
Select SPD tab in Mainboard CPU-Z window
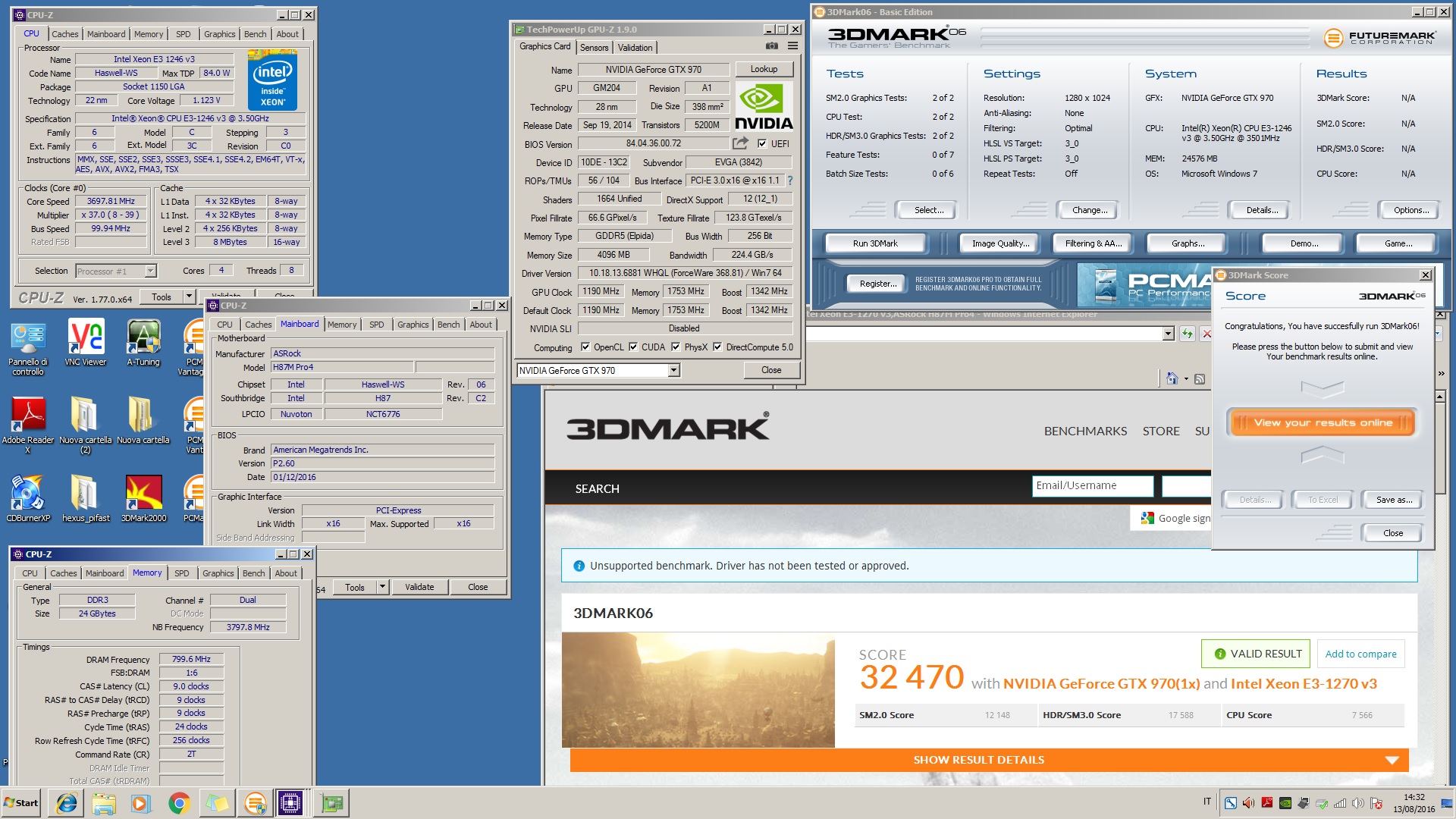coord(377,325)
